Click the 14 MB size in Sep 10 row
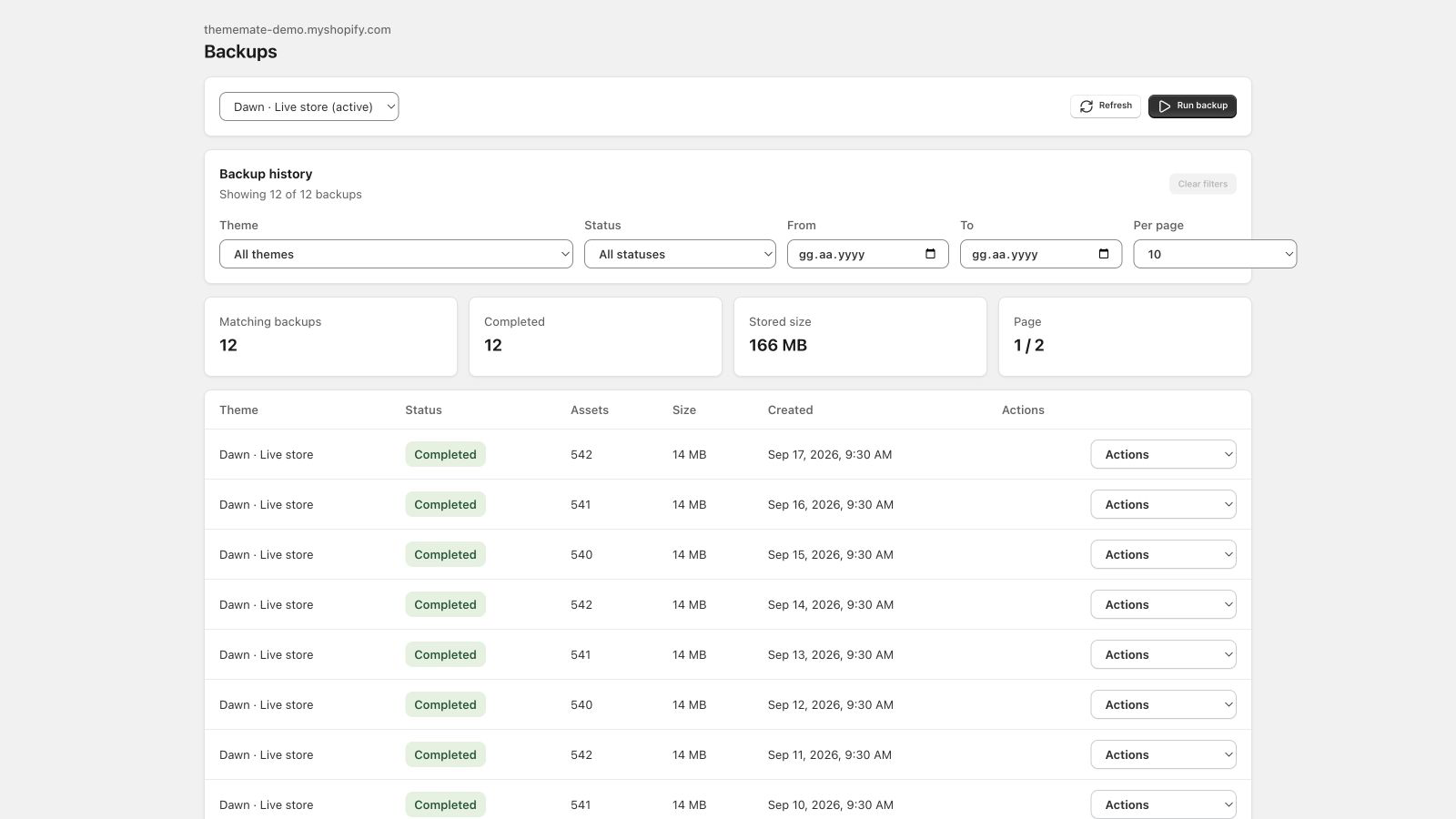1456x819 pixels. click(x=689, y=804)
